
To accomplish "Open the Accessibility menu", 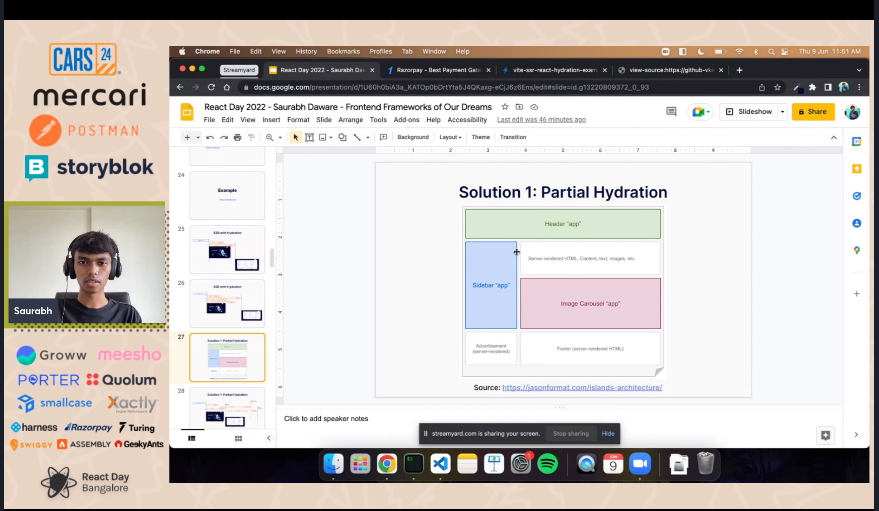I will click(x=467, y=120).
